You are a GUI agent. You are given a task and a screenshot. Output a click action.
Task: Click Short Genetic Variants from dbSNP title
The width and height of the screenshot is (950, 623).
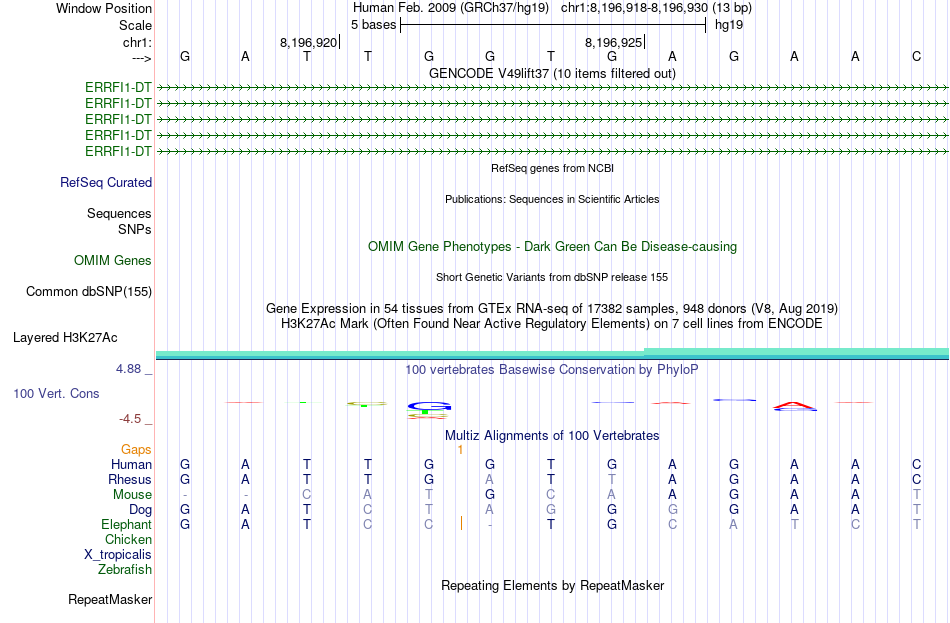coord(552,278)
